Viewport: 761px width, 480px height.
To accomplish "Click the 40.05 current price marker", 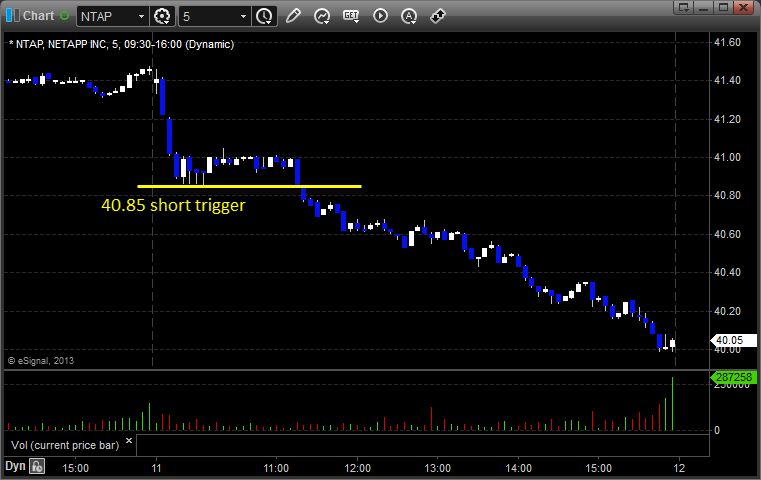I will pos(733,340).
